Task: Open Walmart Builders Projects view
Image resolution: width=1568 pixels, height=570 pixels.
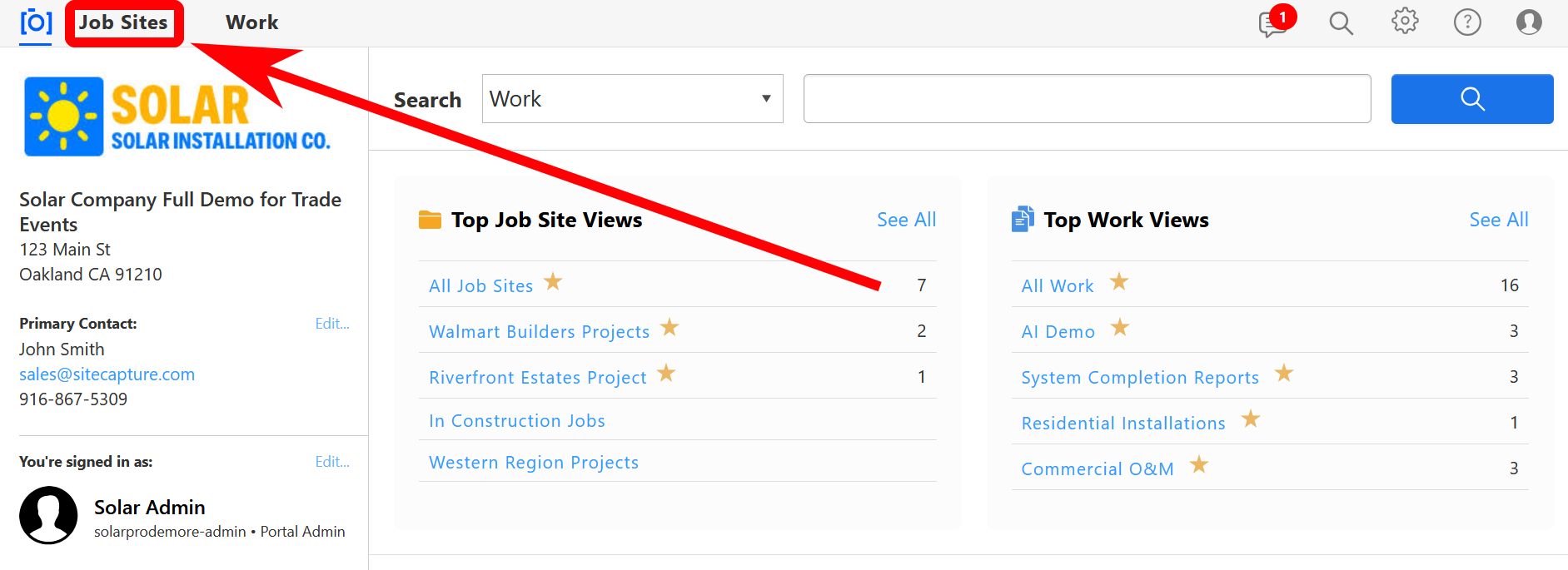Action: tap(539, 331)
